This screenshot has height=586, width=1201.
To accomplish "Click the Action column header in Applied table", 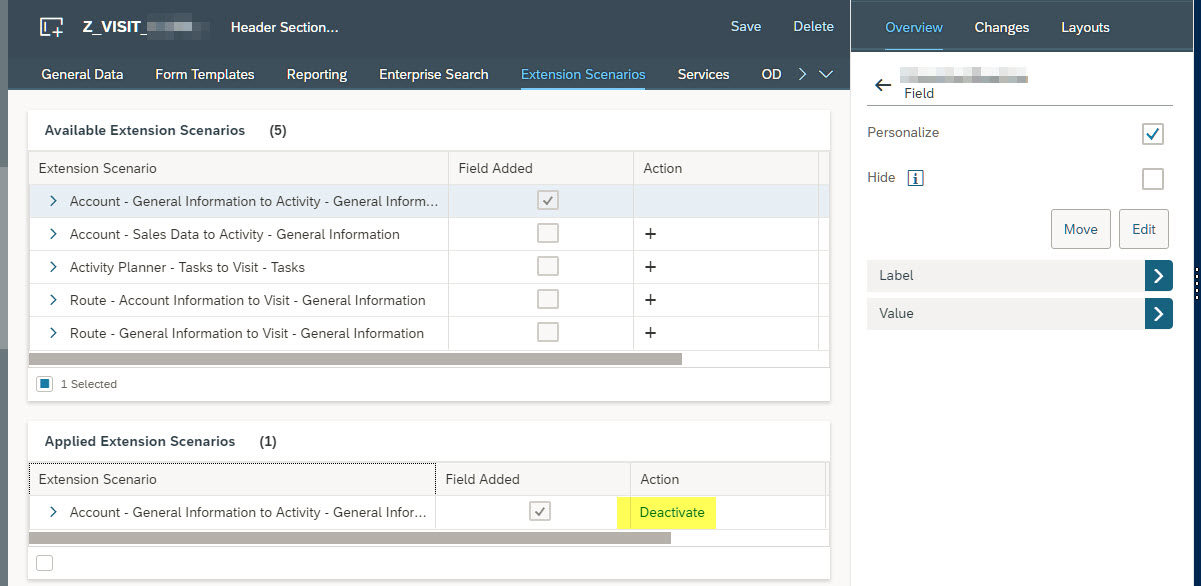I will 728,479.
